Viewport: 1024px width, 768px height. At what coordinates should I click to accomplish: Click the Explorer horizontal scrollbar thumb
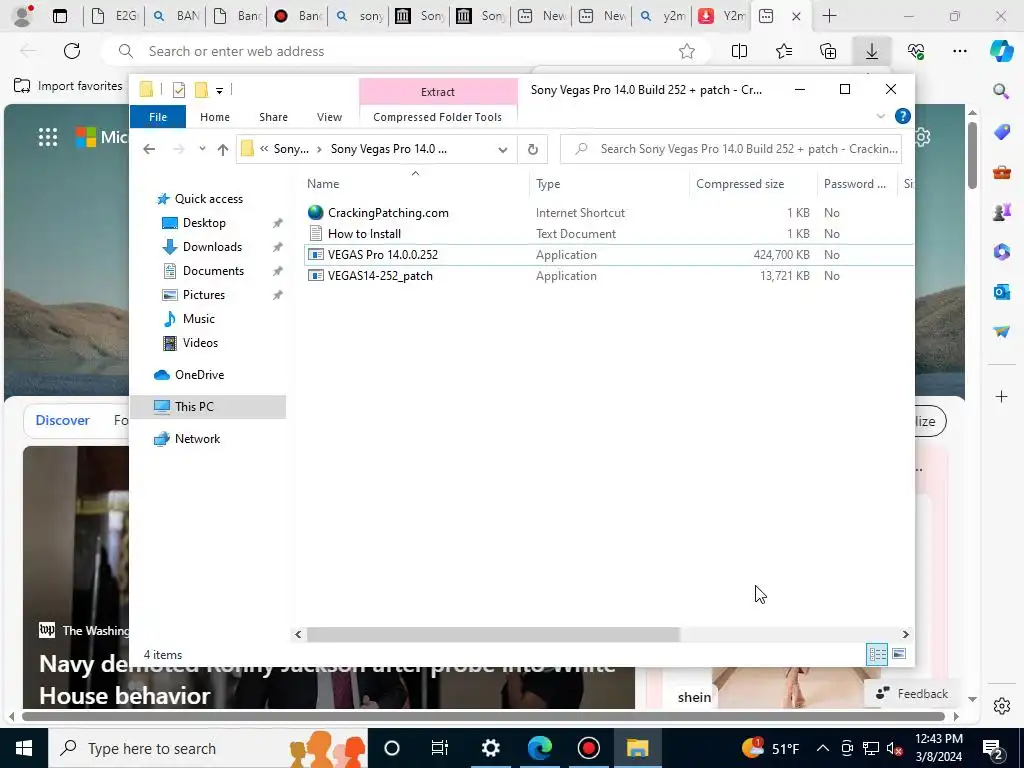[493, 634]
